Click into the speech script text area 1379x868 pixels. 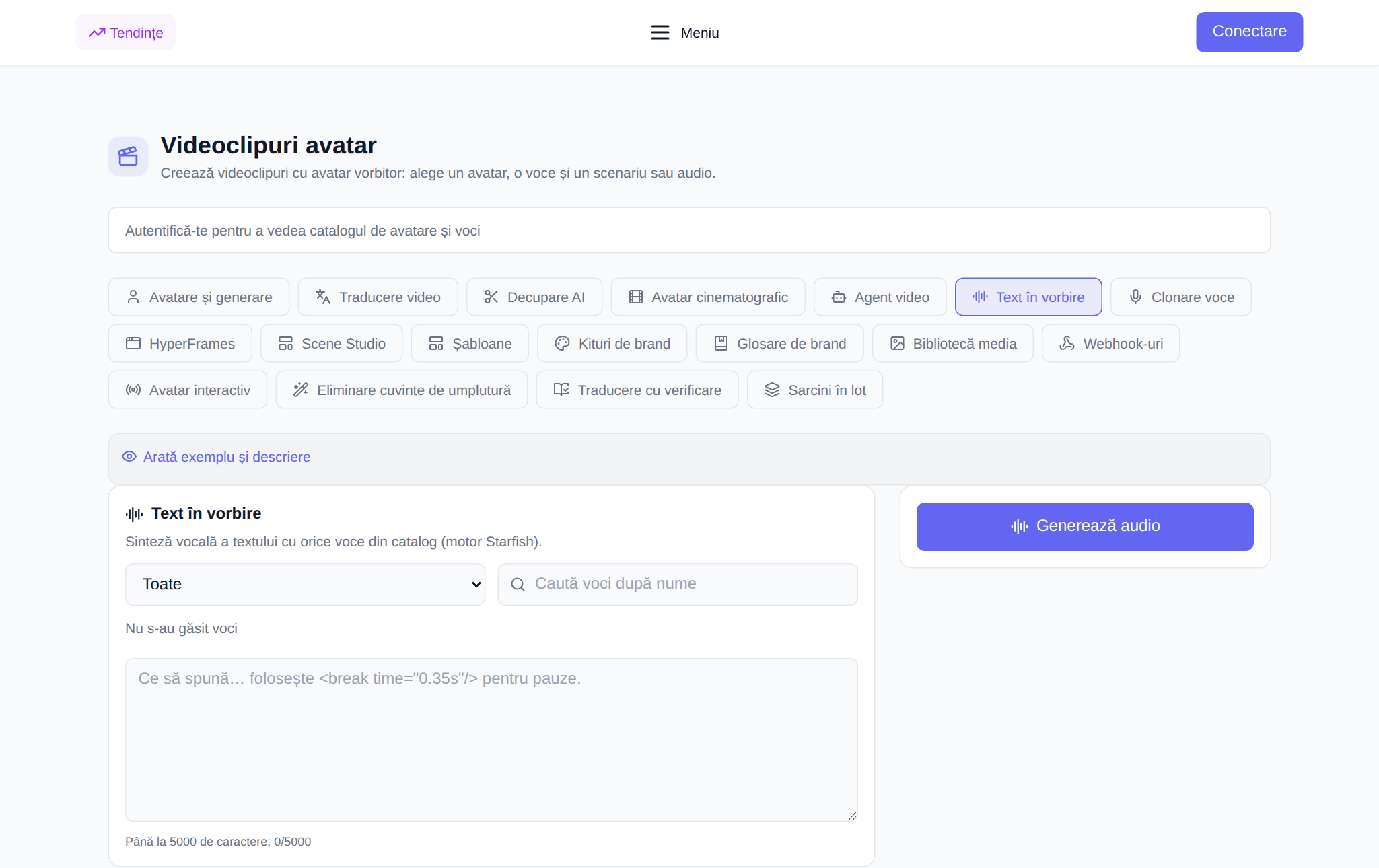click(x=491, y=739)
